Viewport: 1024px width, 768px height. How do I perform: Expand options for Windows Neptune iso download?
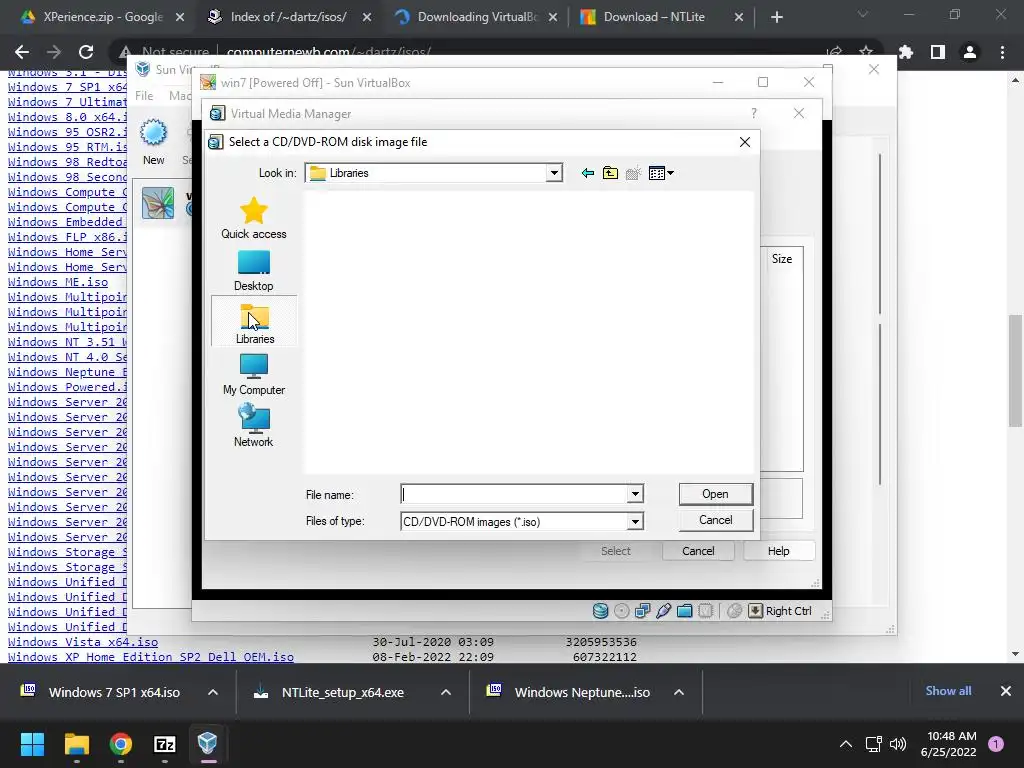[x=679, y=692]
